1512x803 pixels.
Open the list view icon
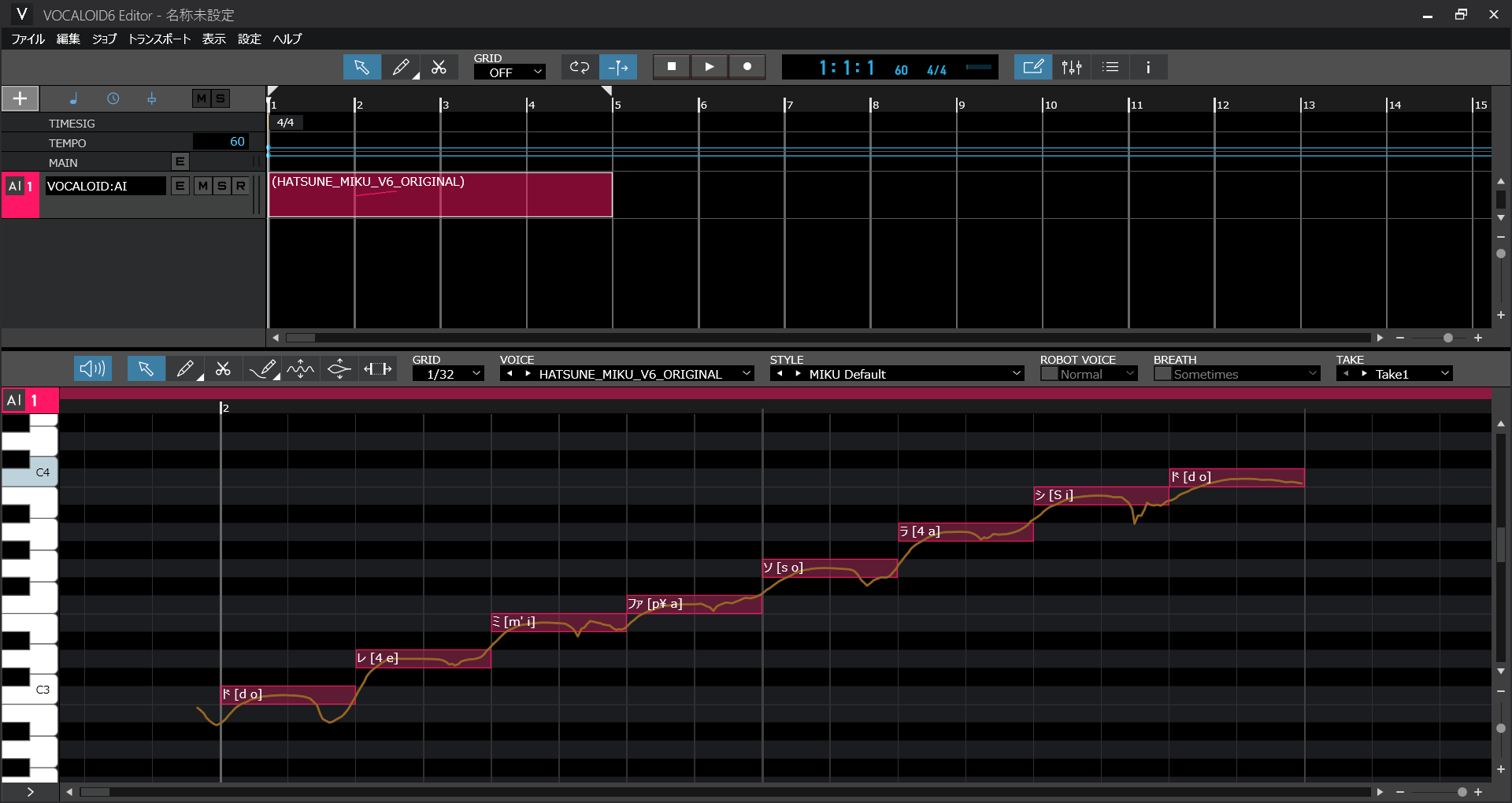pyautogui.click(x=1110, y=67)
